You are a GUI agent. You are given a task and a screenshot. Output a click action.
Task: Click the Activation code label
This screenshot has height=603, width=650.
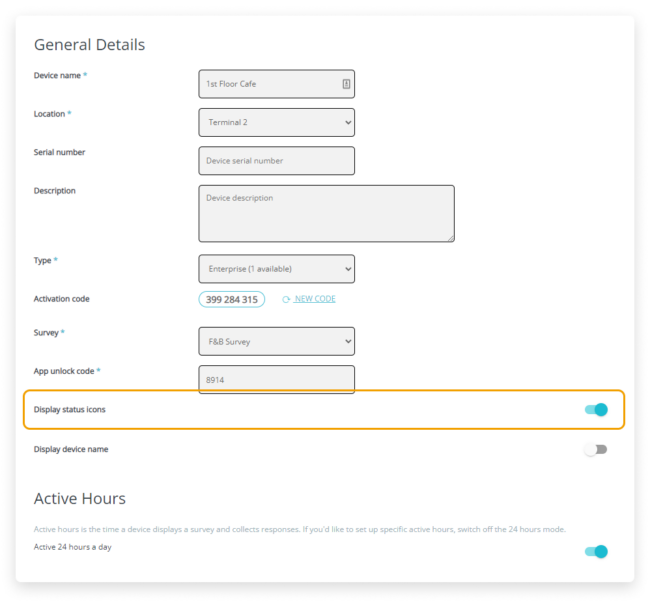click(61, 299)
